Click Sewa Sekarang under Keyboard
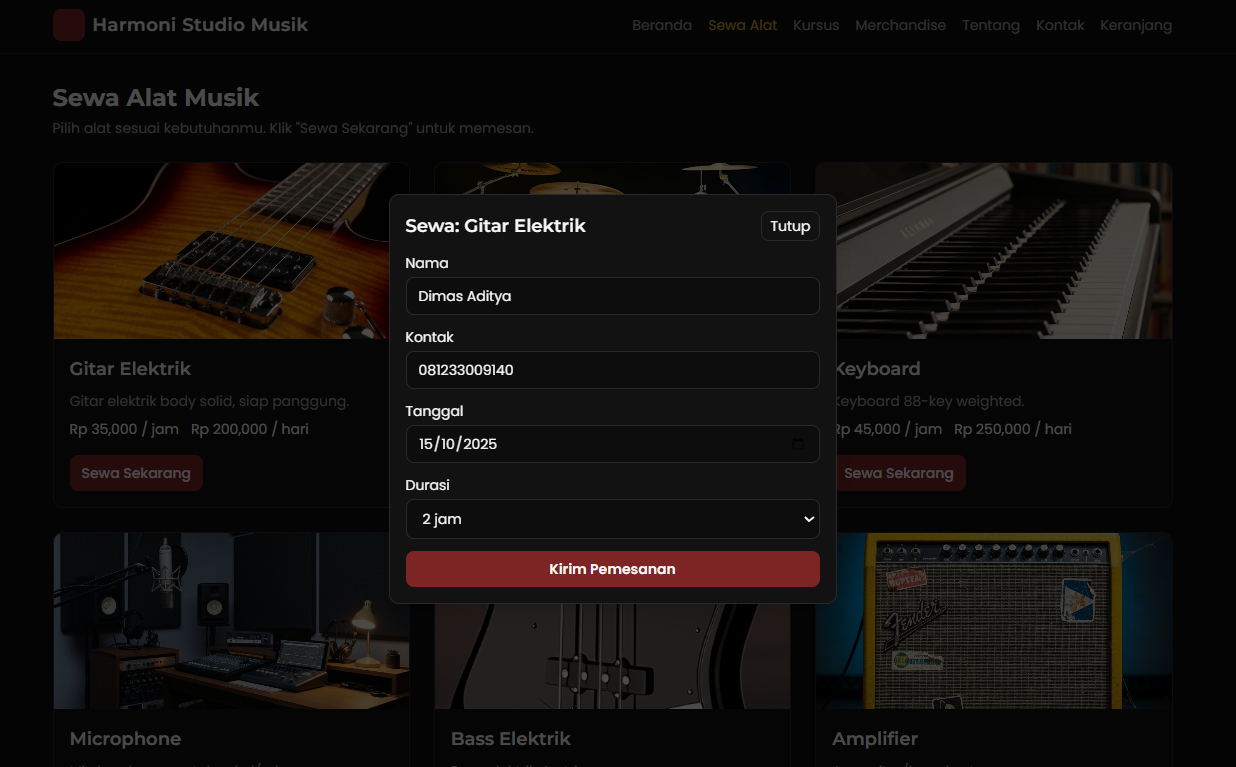 point(899,473)
